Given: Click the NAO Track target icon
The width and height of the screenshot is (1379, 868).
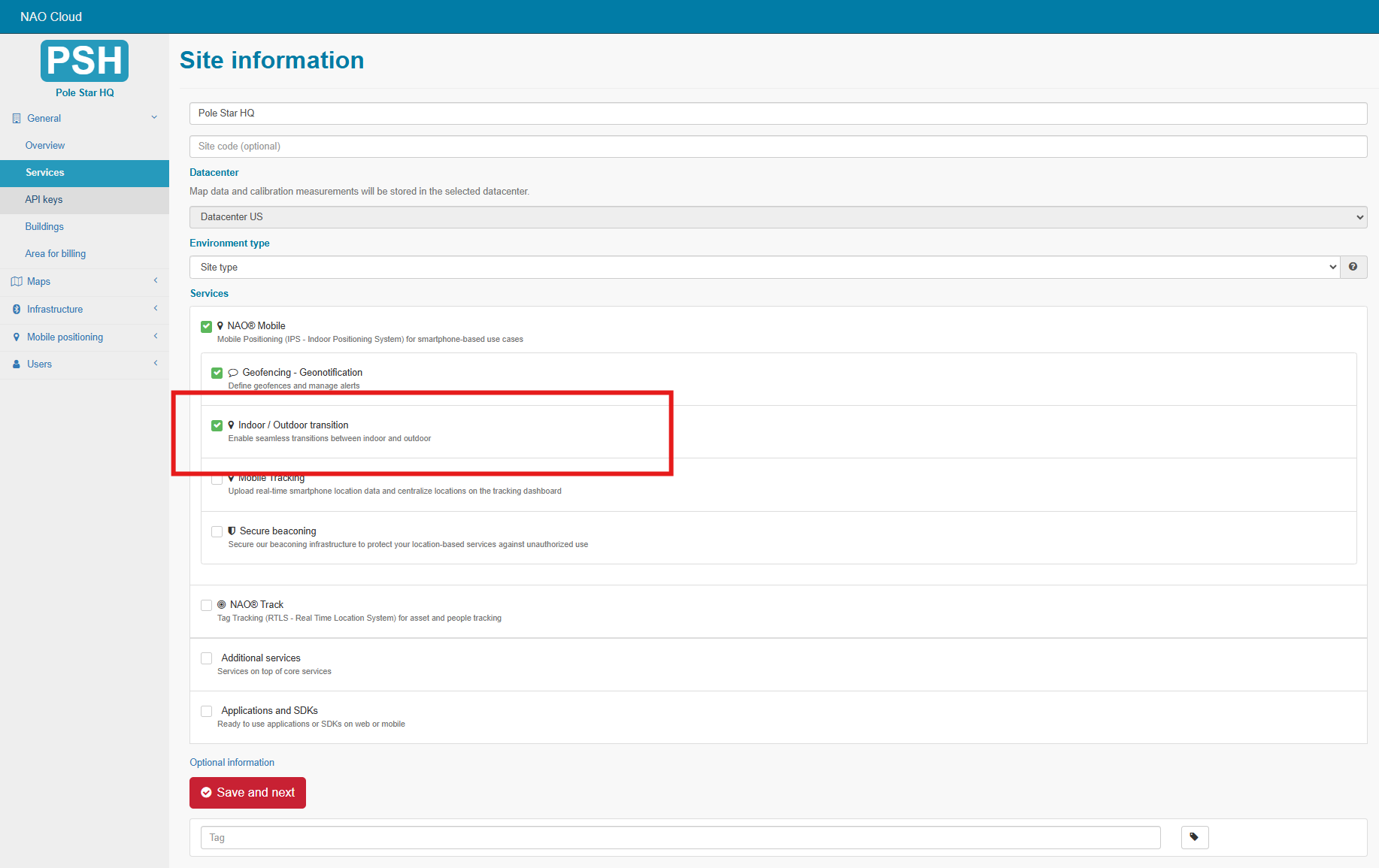Looking at the screenshot, I should [222, 604].
